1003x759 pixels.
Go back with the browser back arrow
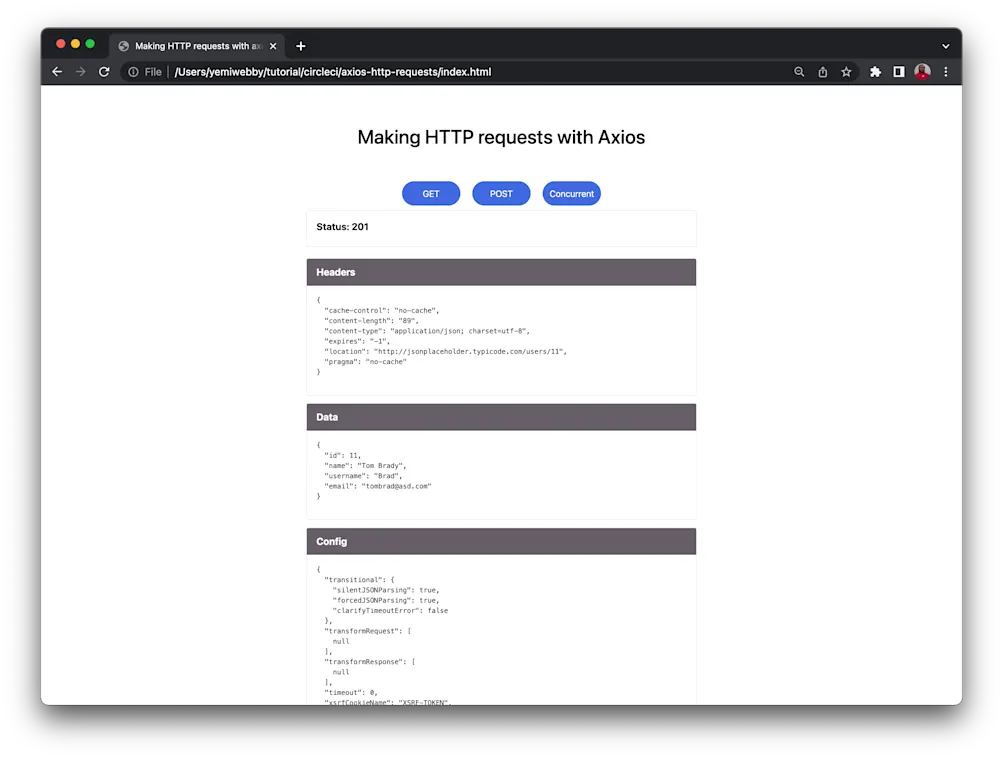click(x=57, y=72)
